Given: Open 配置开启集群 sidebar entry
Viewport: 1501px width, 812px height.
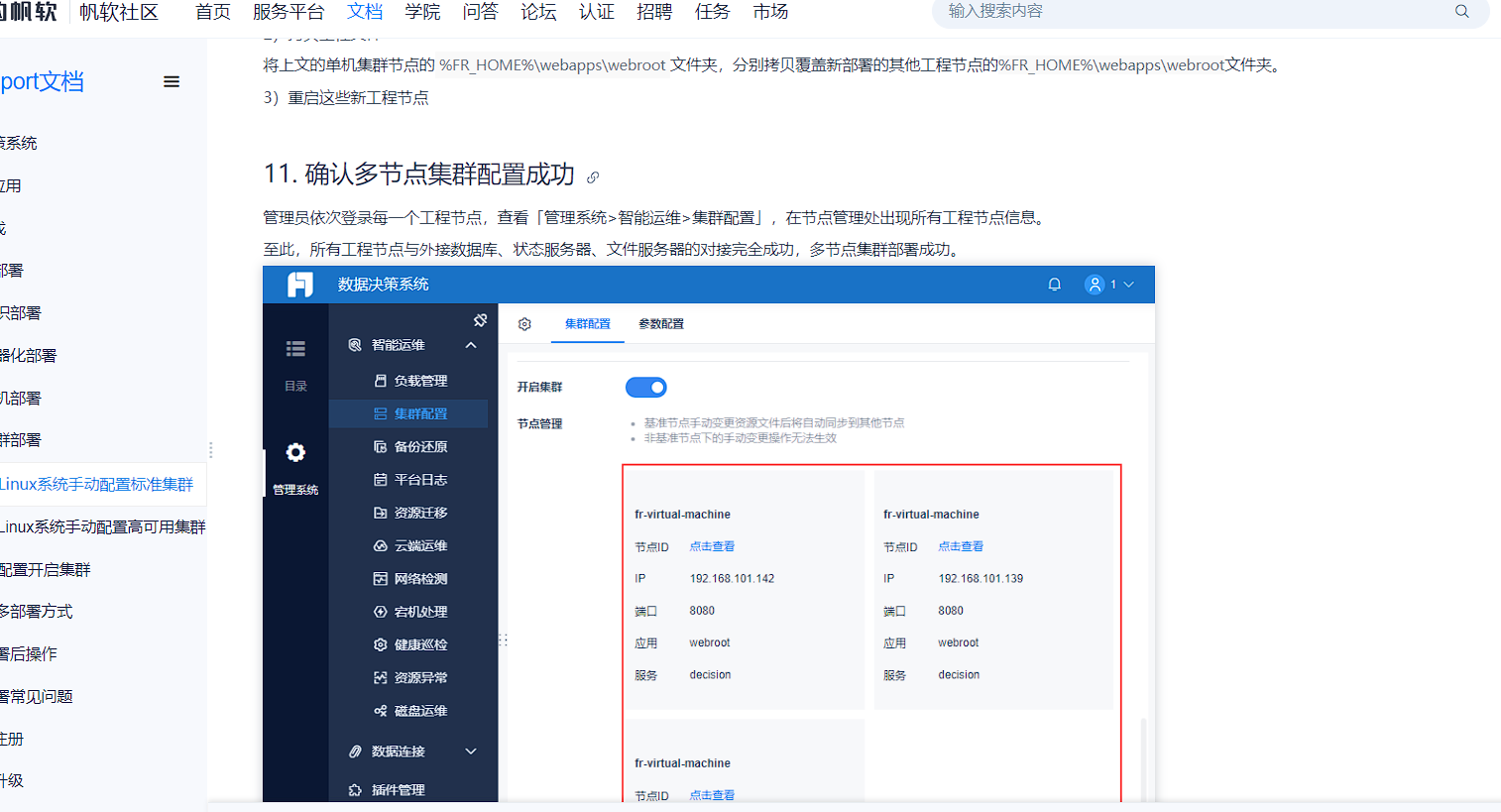Looking at the screenshot, I should (46, 570).
